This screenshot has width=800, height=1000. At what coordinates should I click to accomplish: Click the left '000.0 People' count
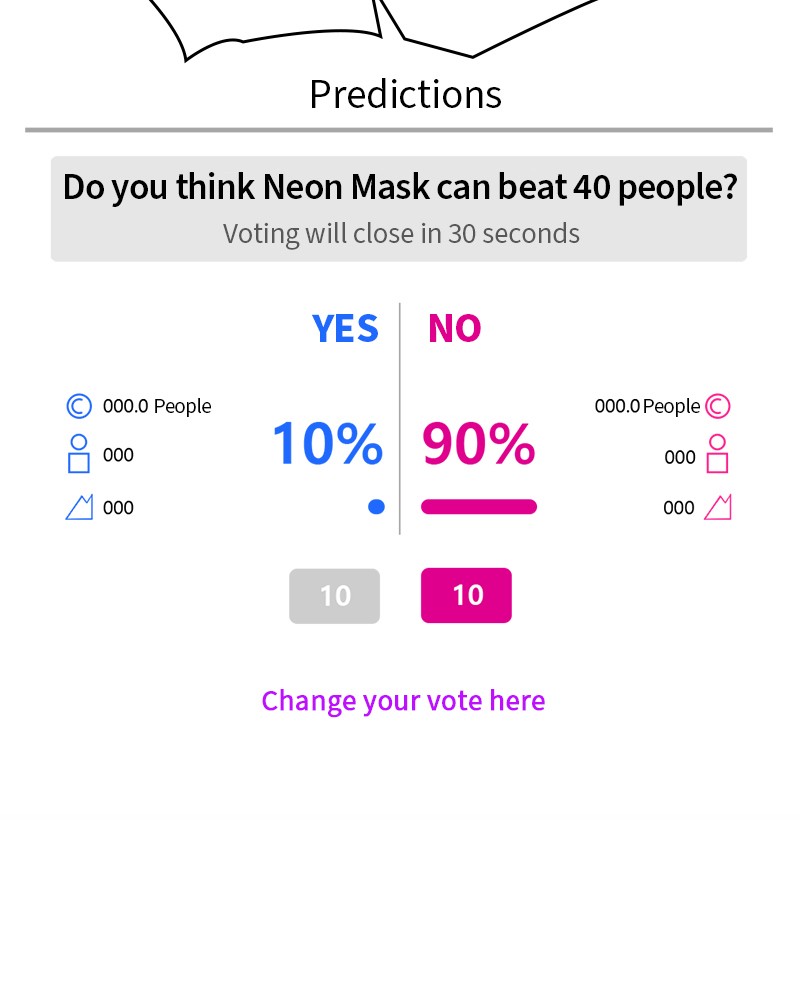coord(157,406)
